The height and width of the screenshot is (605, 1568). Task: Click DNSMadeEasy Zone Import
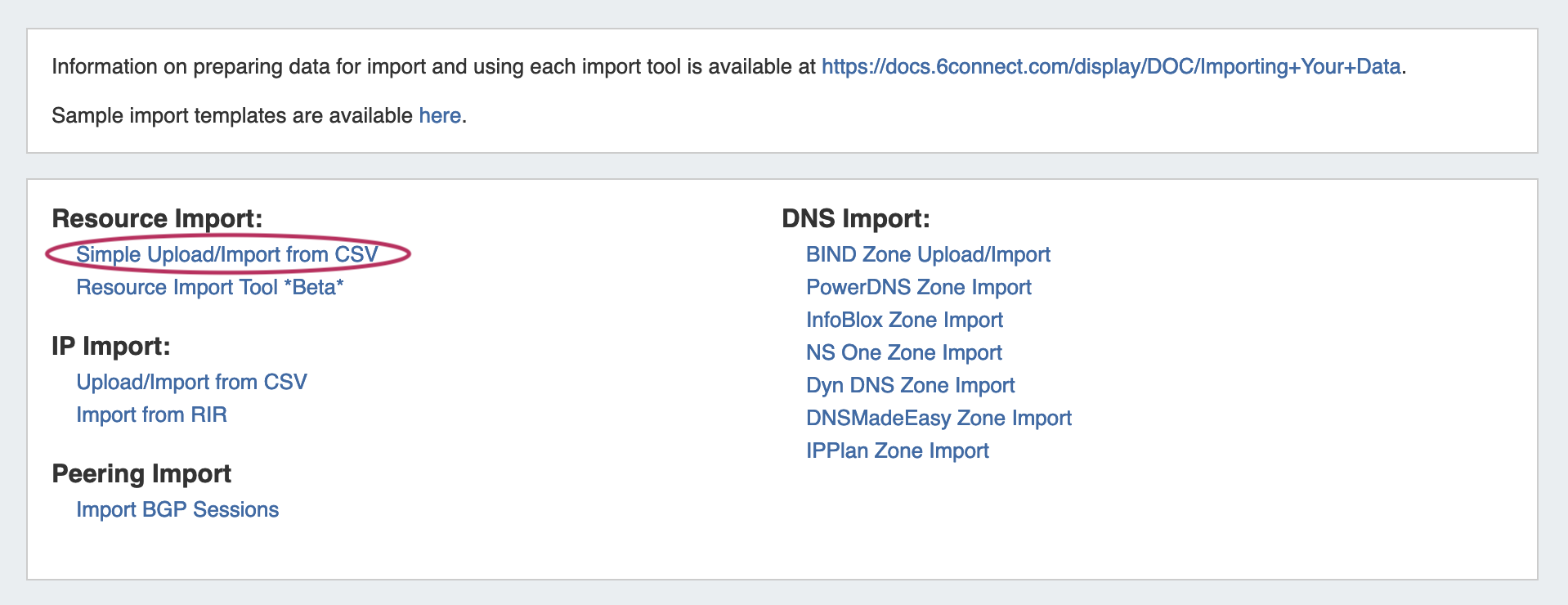click(939, 418)
